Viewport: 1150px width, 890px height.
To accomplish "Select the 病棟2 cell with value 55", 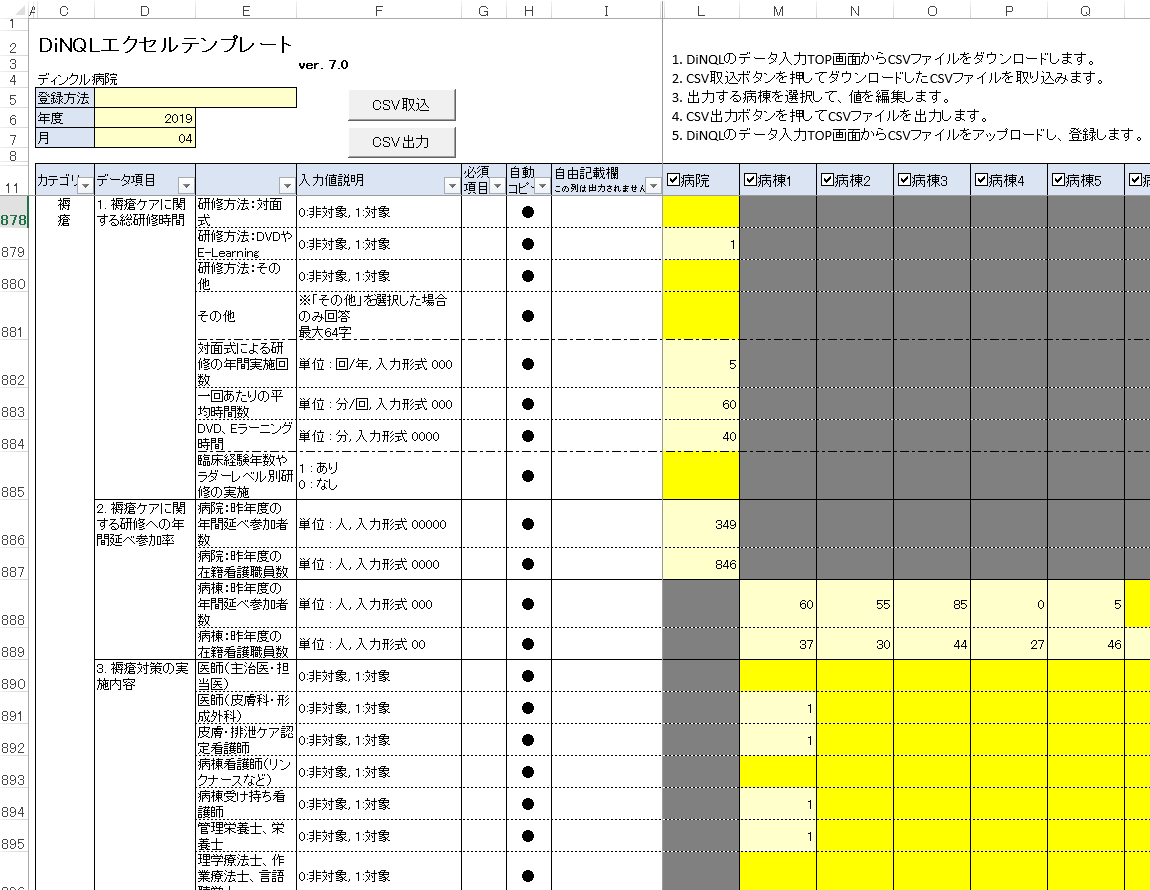I will [x=855, y=604].
